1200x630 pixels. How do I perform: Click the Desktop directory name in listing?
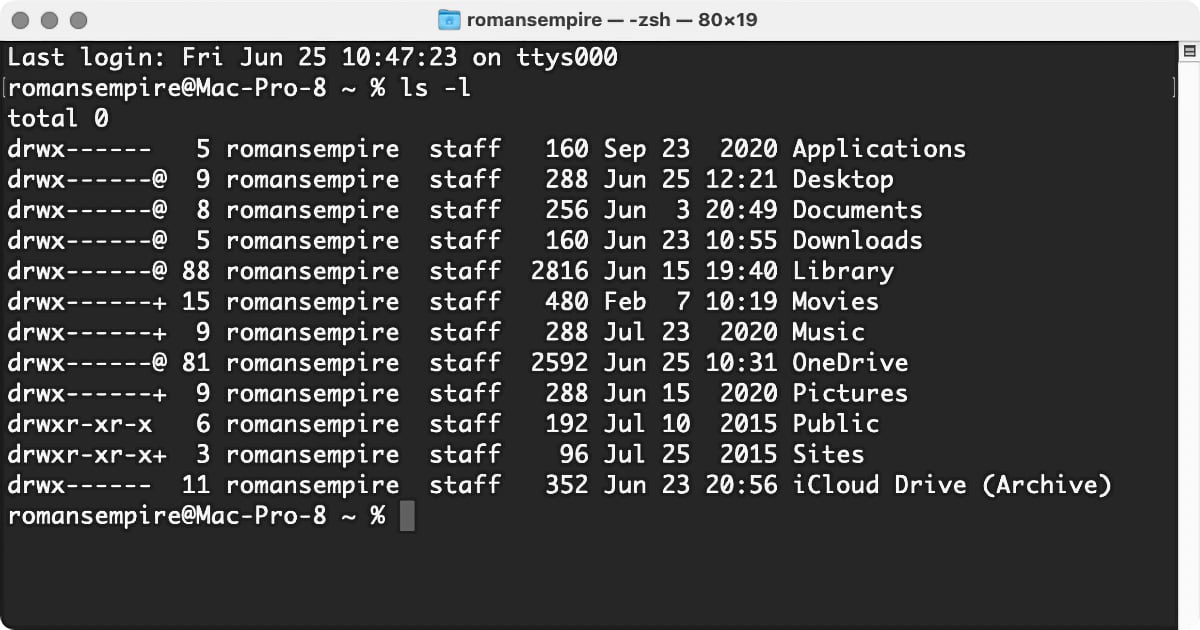pos(843,180)
